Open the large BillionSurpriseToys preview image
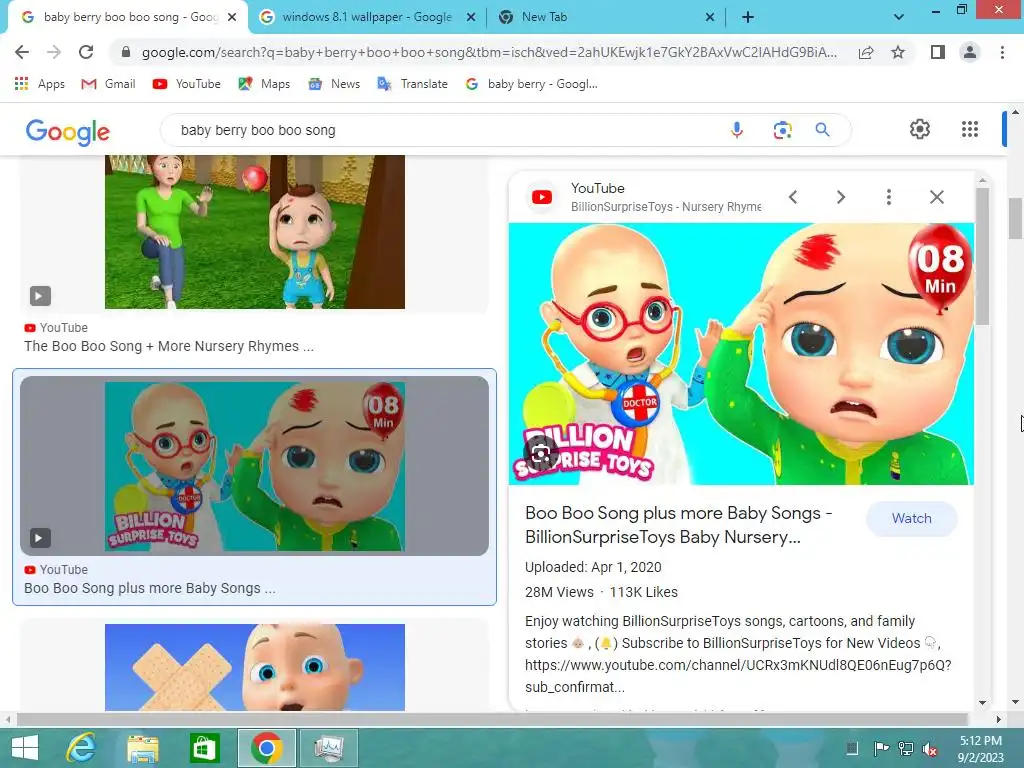 click(741, 354)
